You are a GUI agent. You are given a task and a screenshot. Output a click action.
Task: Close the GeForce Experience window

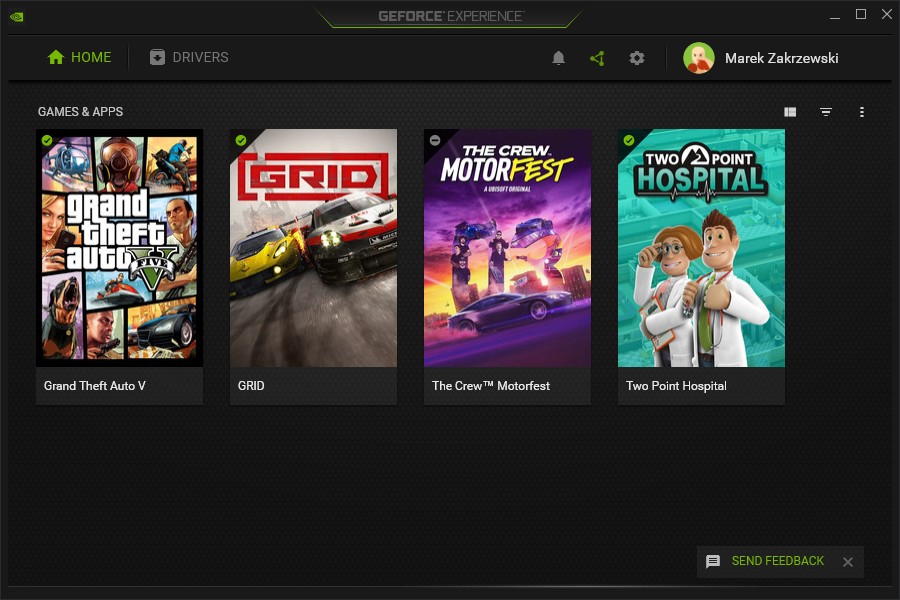[887, 14]
